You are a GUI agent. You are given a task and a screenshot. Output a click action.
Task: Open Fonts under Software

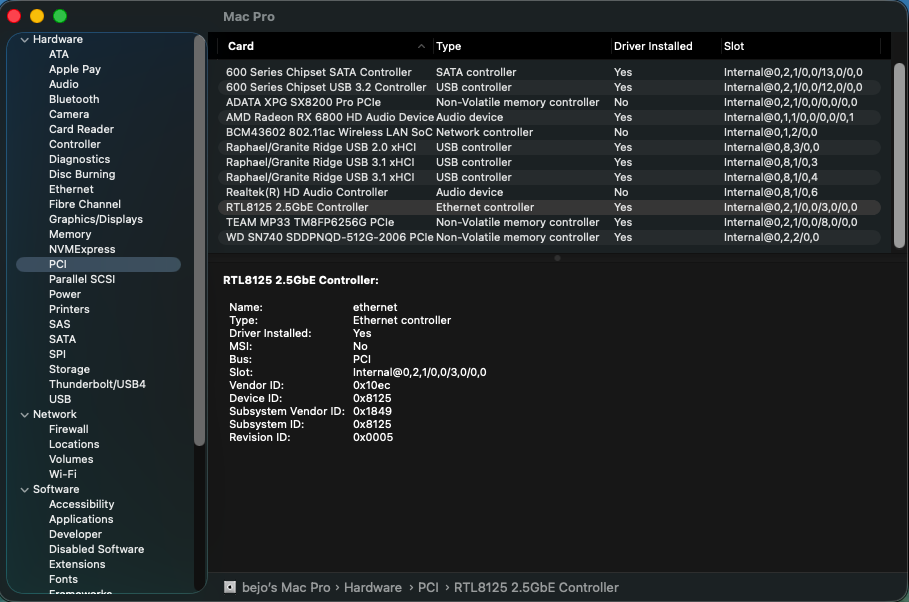pyautogui.click(x=63, y=579)
